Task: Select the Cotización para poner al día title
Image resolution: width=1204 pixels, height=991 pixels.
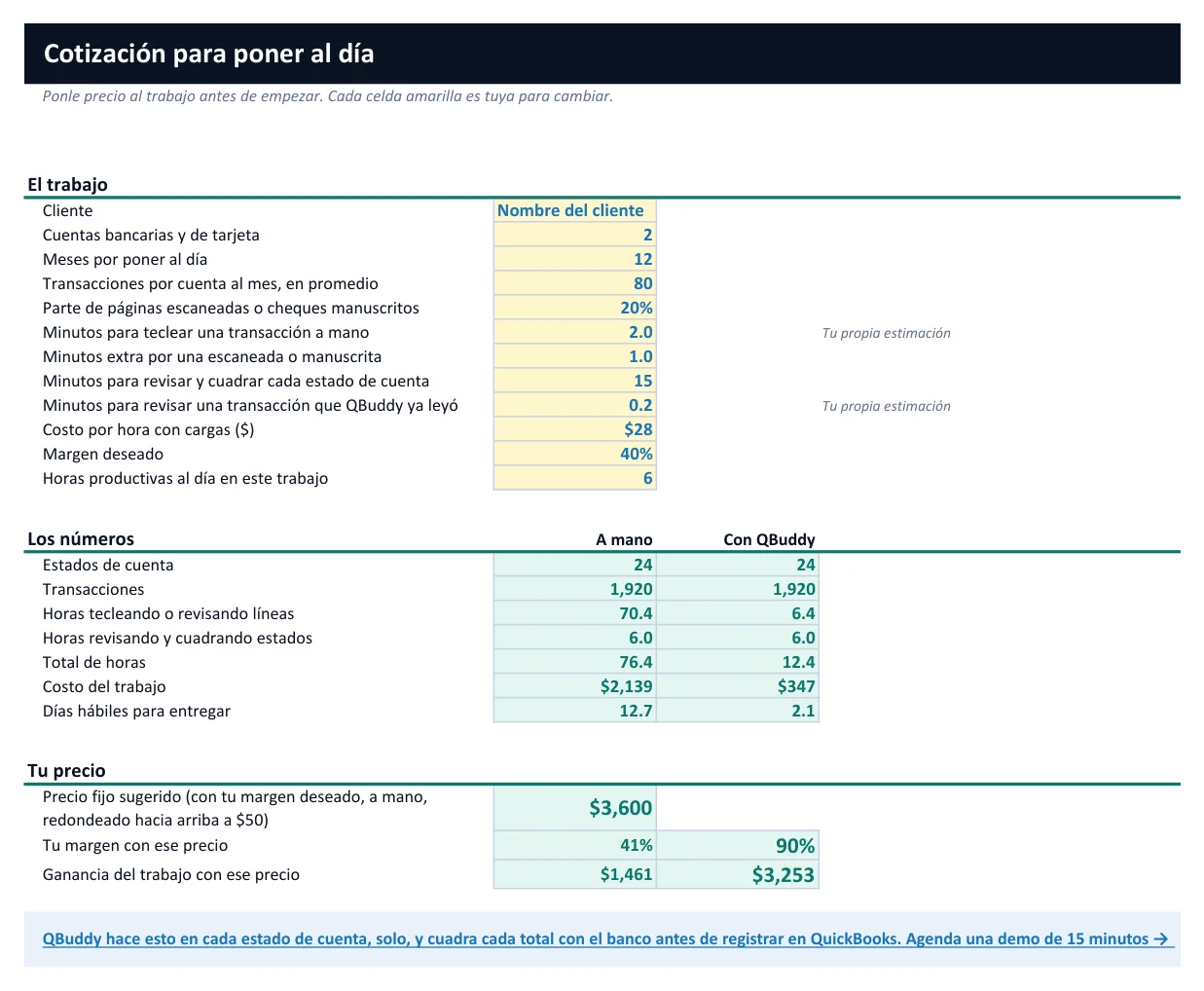Action: point(208,54)
